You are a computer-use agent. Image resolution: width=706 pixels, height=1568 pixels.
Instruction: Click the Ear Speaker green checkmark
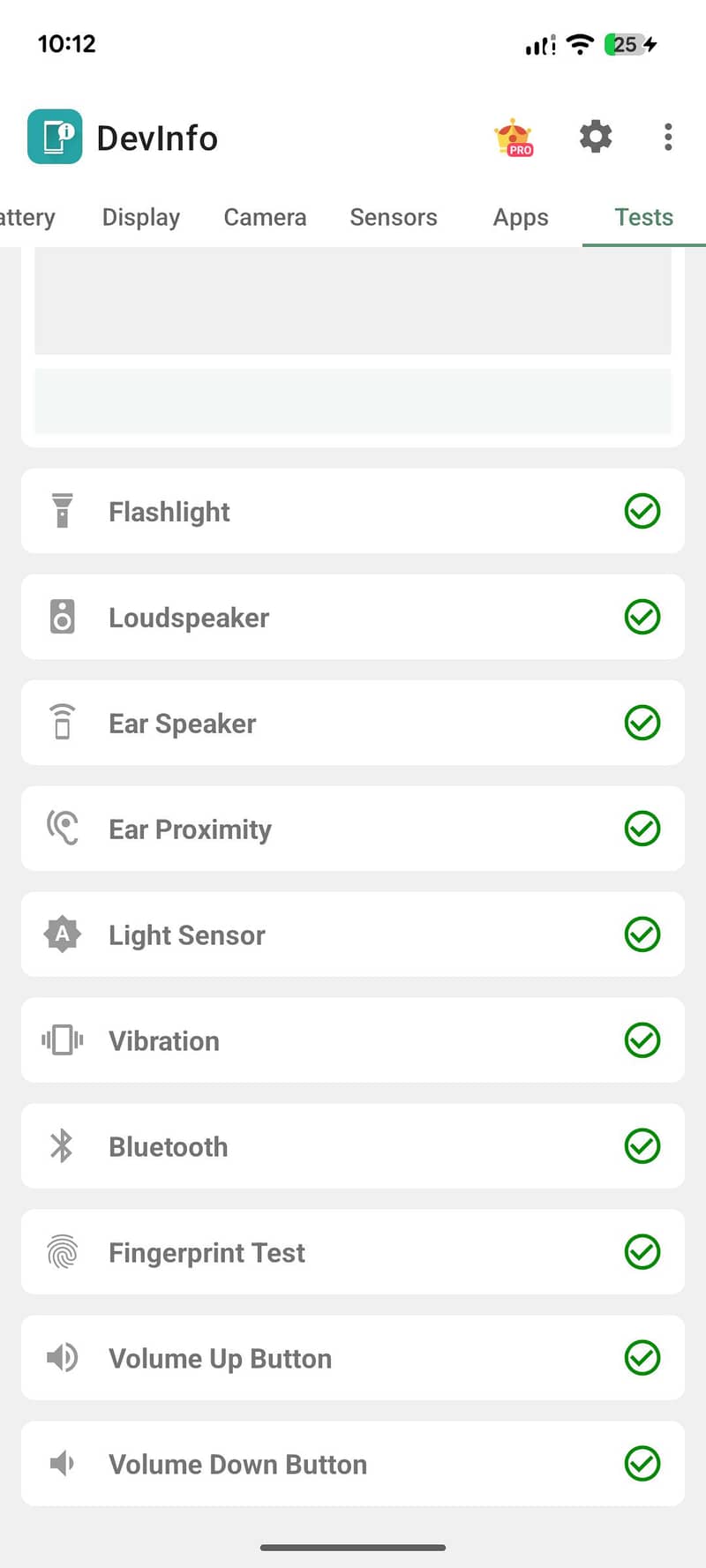pos(642,723)
